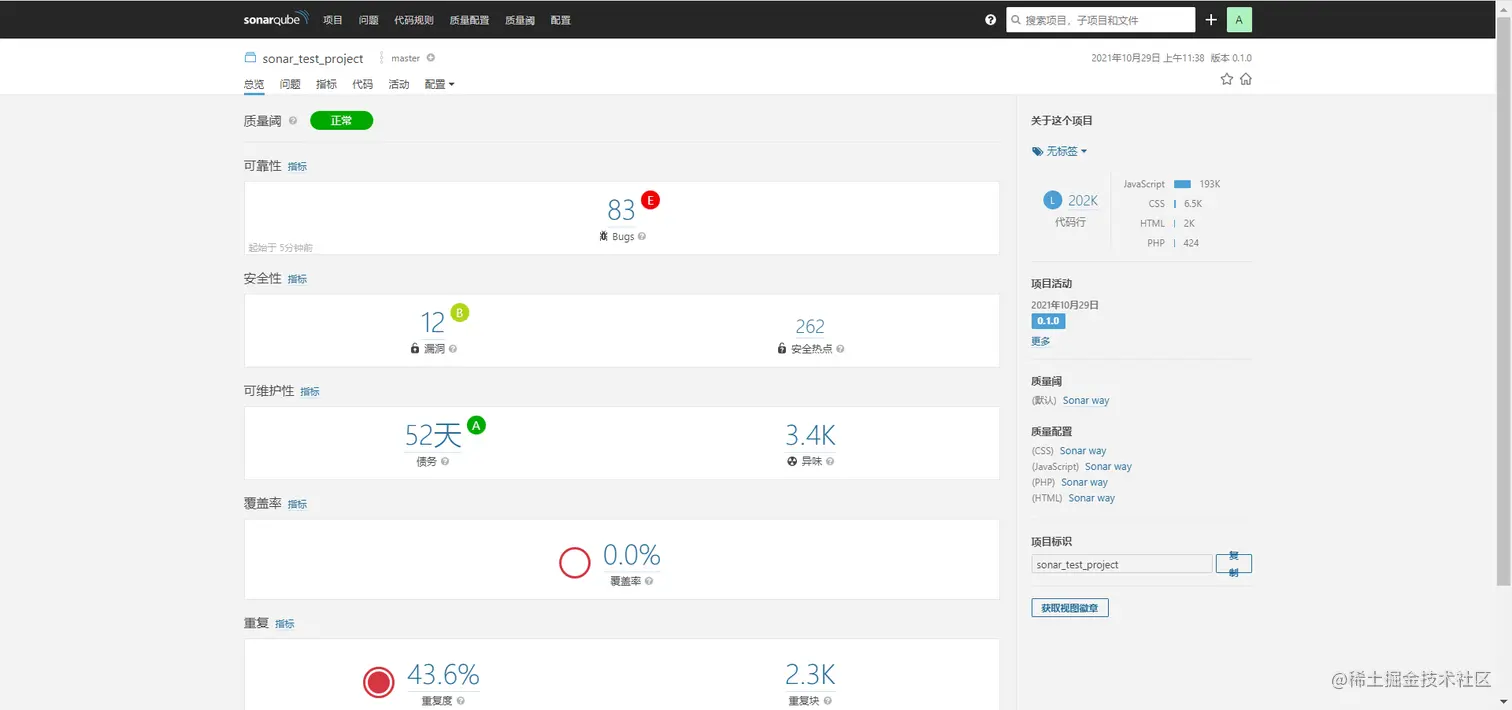Open the 3.4K code smells link

coord(810,435)
